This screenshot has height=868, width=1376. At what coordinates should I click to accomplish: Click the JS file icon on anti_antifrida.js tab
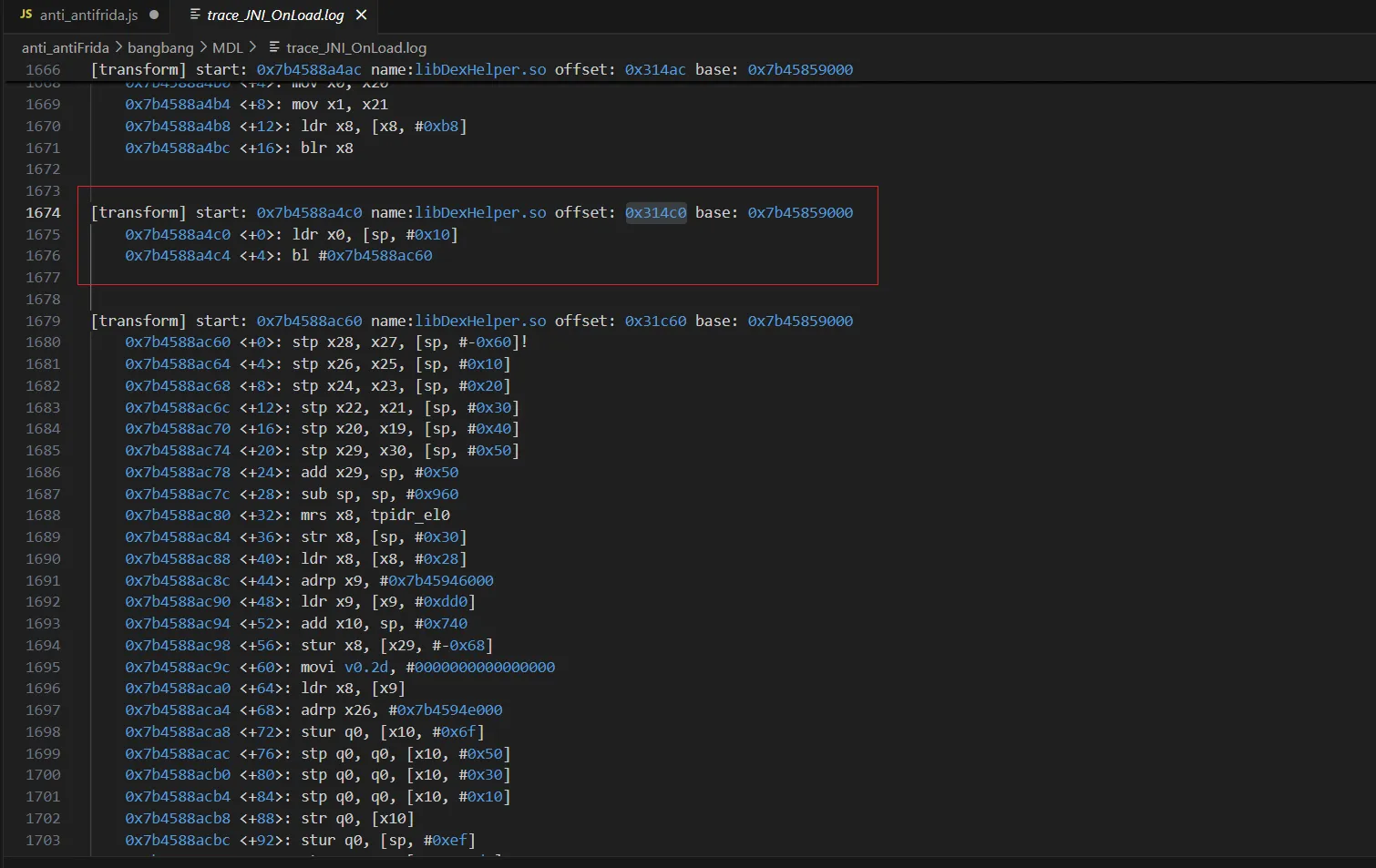(26, 15)
